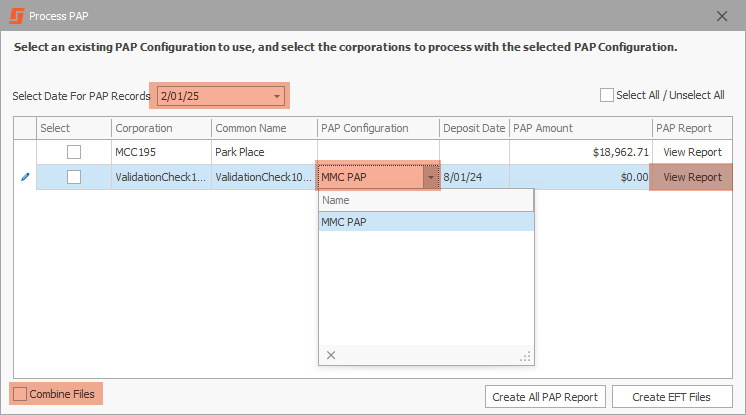Click Create All PAP Report button
The height and width of the screenshot is (415, 746).
[545, 396]
